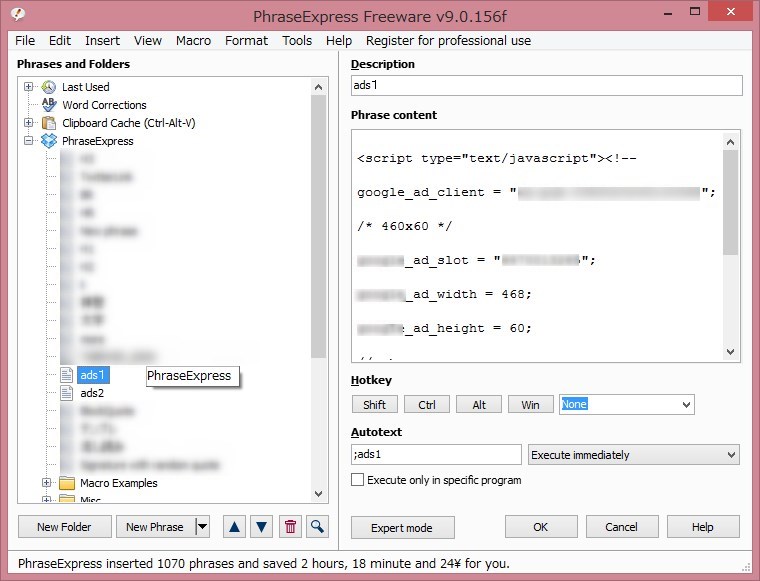Click the Cancel button
760x581 pixels.
[x=622, y=527]
